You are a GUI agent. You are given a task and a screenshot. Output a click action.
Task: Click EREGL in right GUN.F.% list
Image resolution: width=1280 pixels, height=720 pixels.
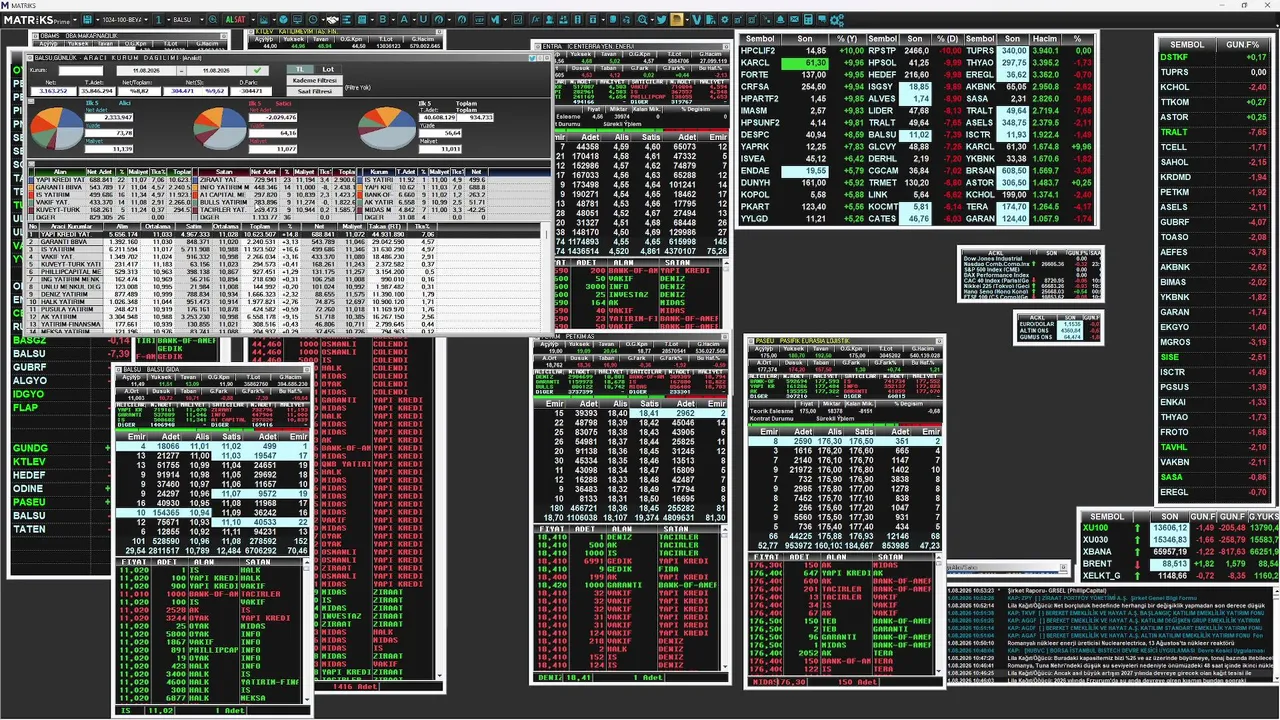pos(1174,492)
